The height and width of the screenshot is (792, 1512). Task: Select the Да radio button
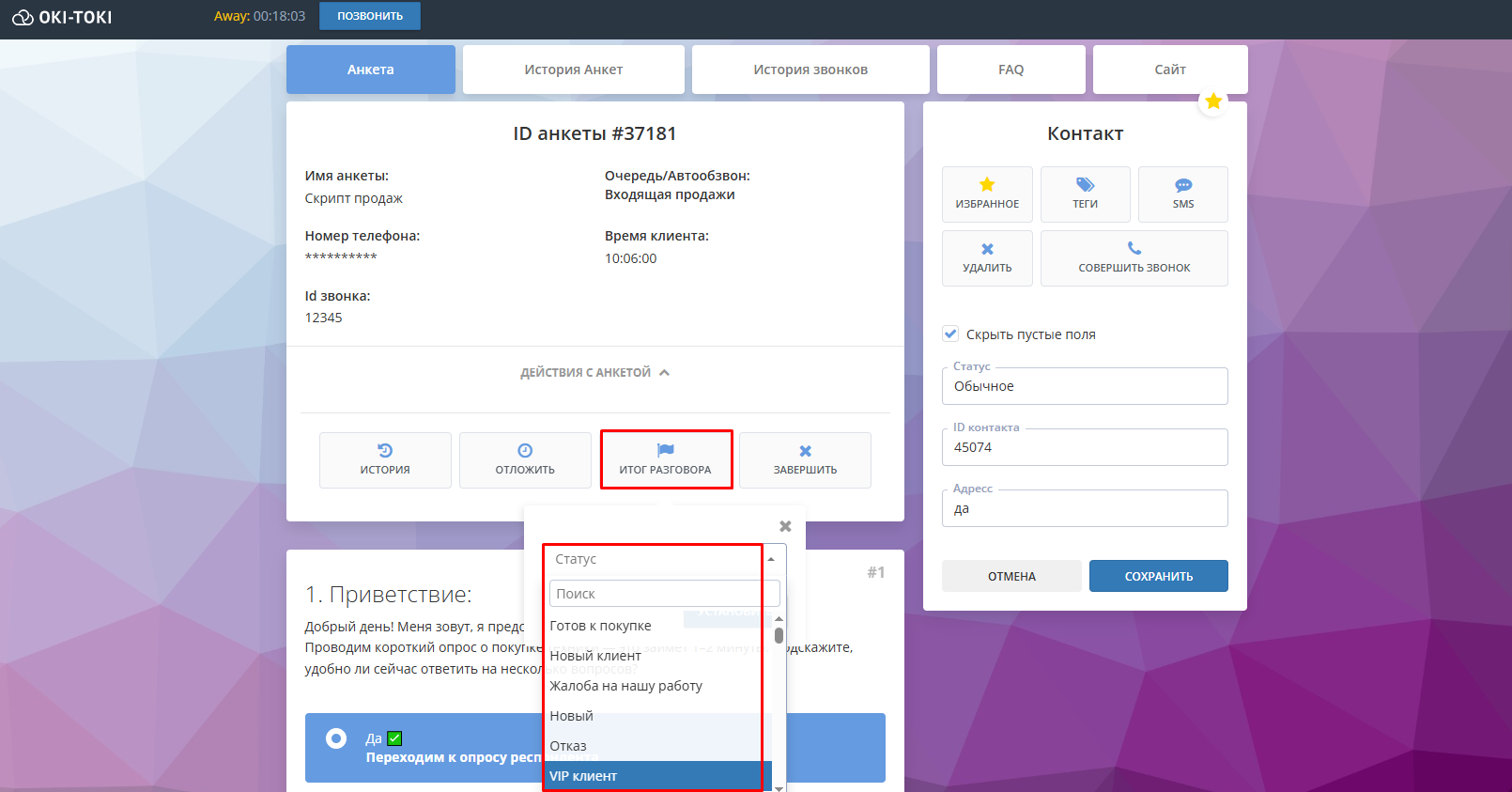point(336,738)
